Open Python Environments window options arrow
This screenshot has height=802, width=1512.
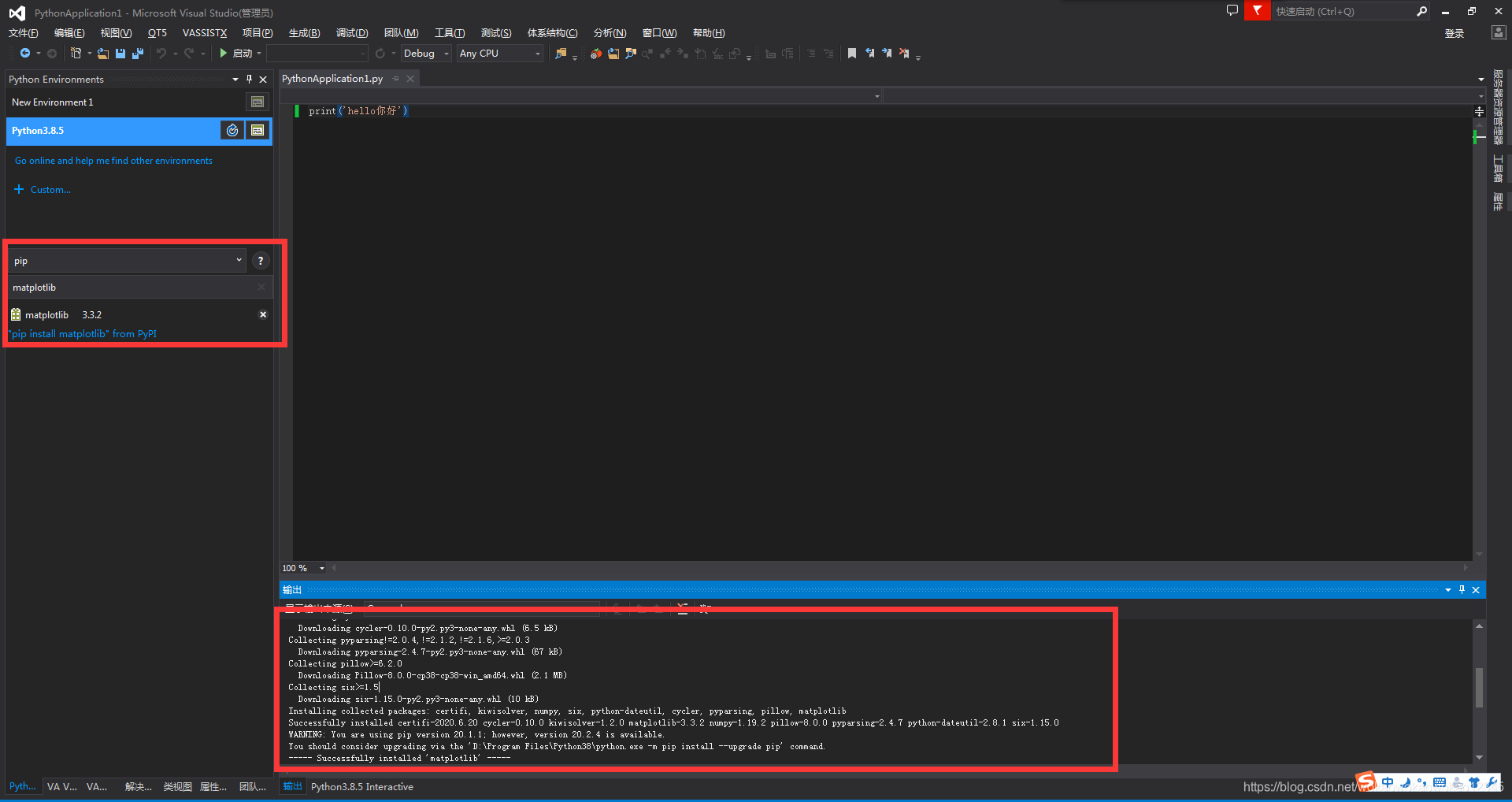[x=235, y=80]
